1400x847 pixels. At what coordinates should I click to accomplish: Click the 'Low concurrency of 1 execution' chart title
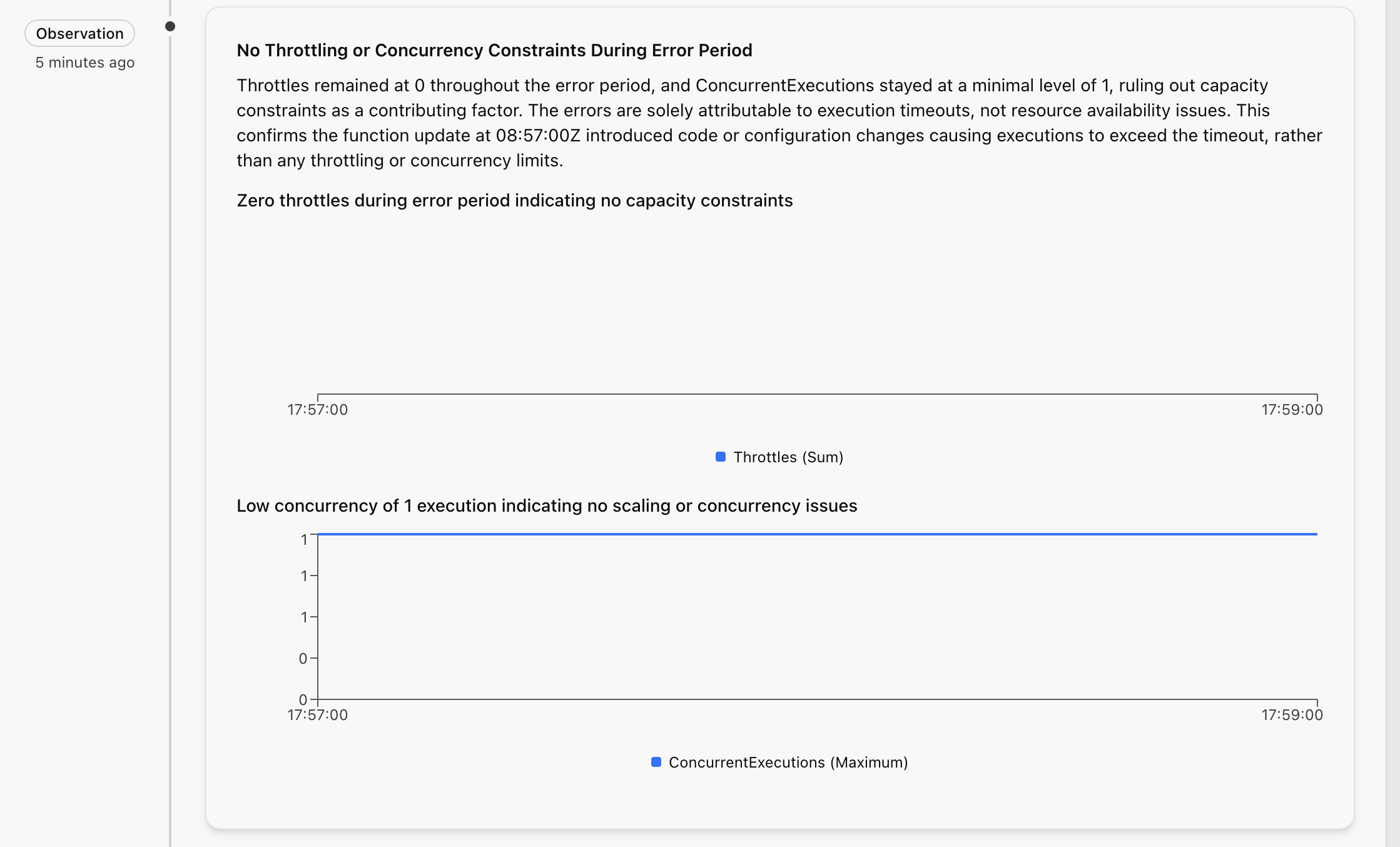coord(547,505)
